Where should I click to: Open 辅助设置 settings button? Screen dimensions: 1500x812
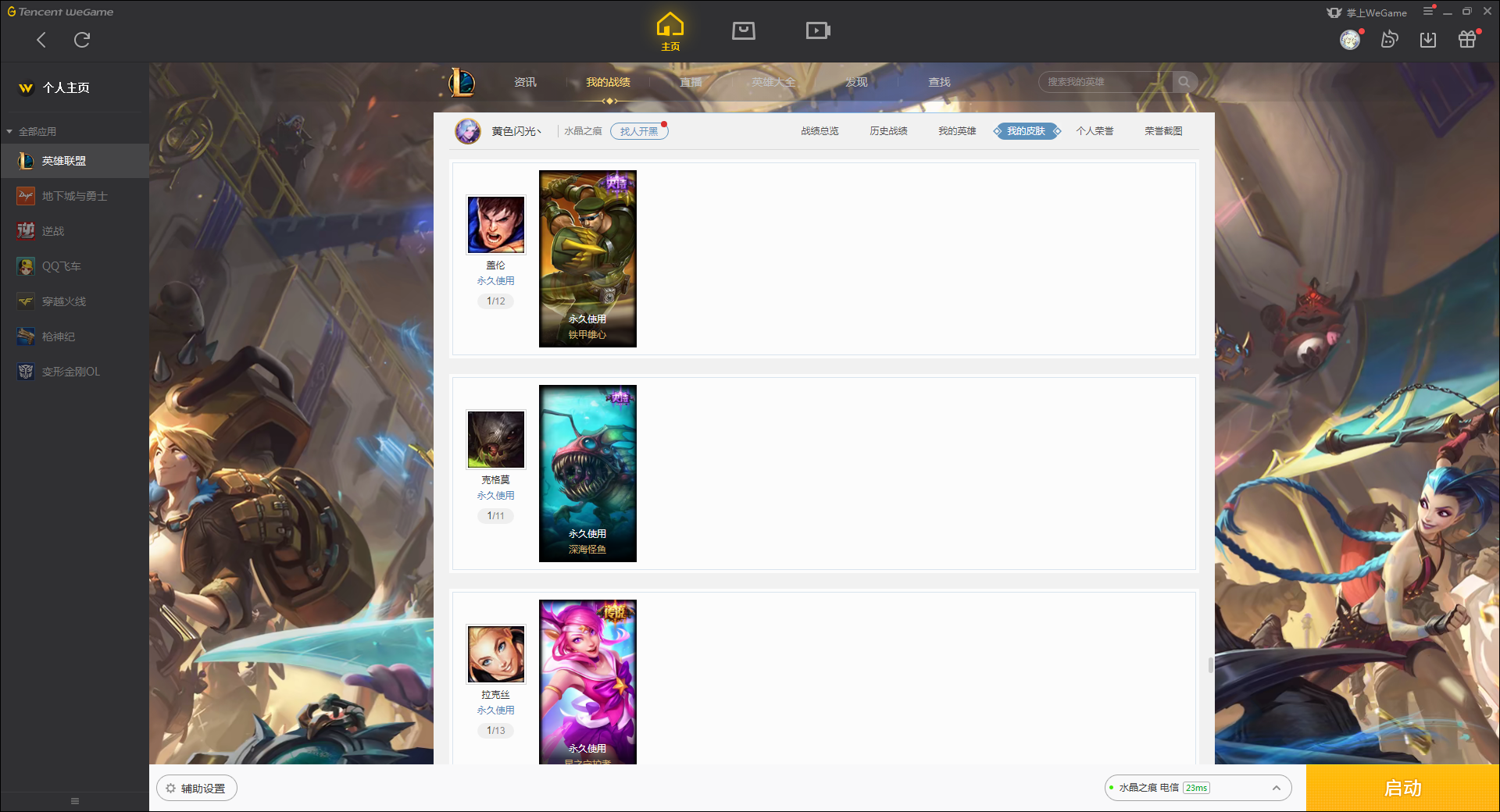coord(197,789)
